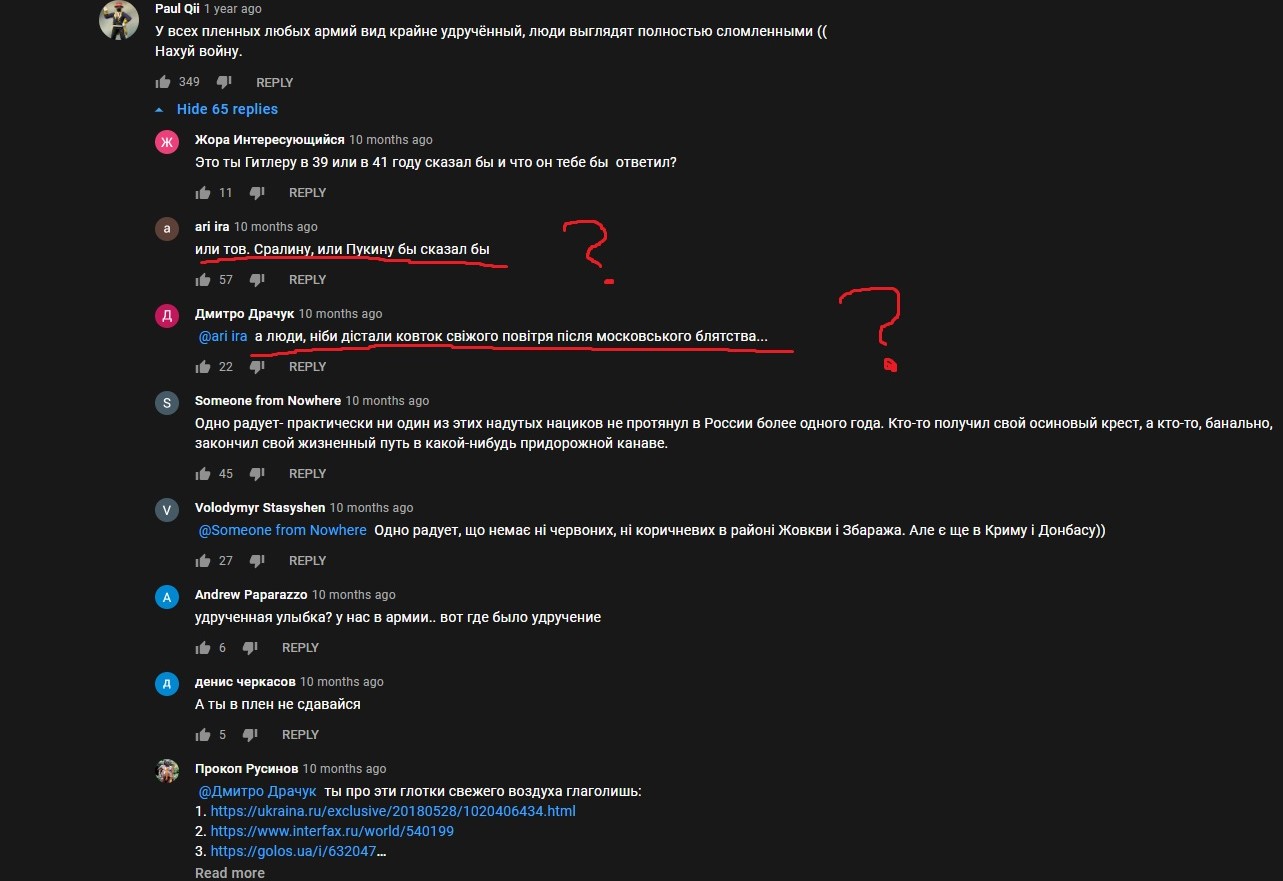Like денис черкасов's comment
The height and width of the screenshot is (881, 1283).
(203, 734)
